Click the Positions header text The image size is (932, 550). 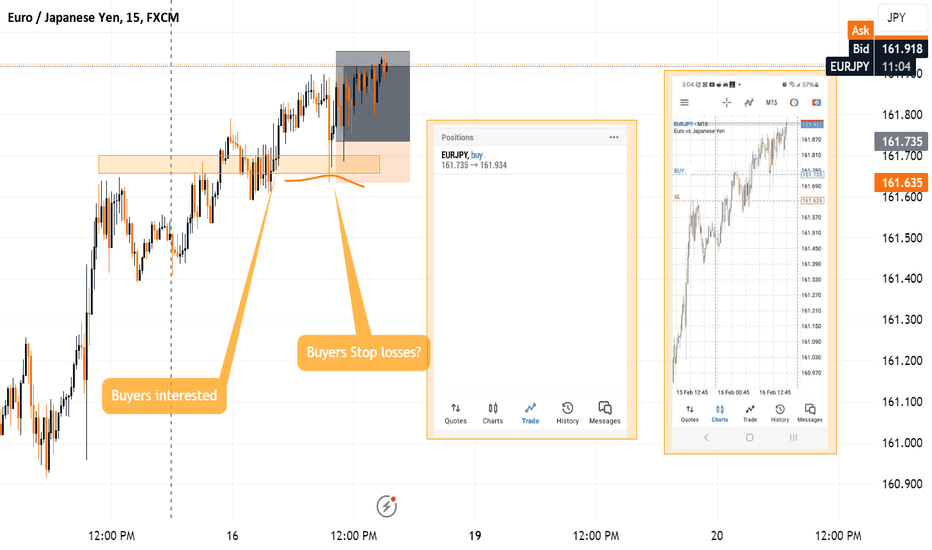tap(457, 137)
